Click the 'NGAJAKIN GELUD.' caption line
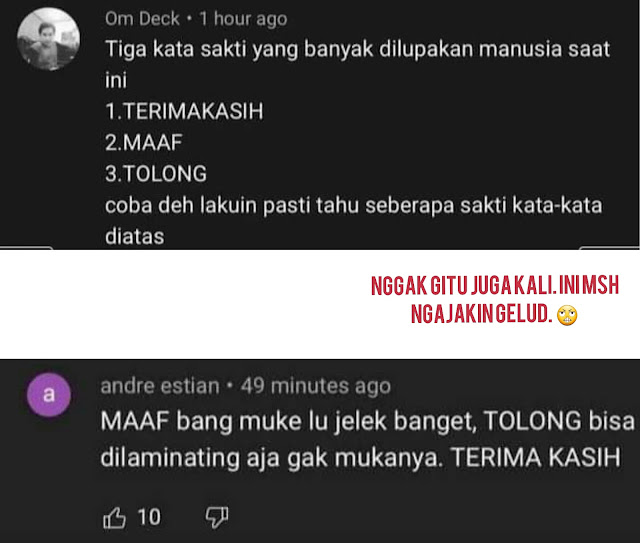The height and width of the screenshot is (543, 640). point(481,314)
